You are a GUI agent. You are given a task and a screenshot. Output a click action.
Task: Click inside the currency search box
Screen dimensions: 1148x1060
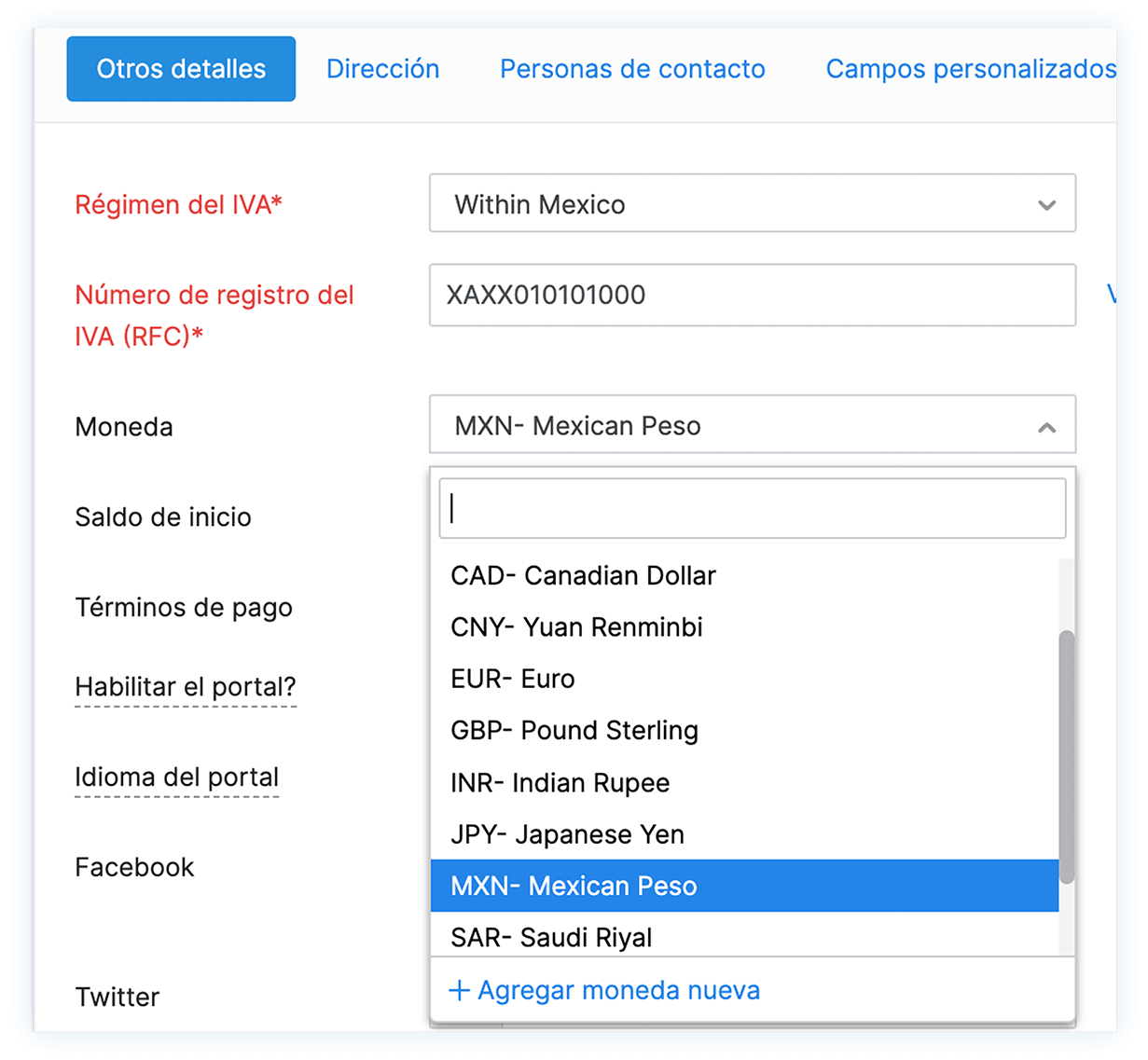(x=752, y=507)
